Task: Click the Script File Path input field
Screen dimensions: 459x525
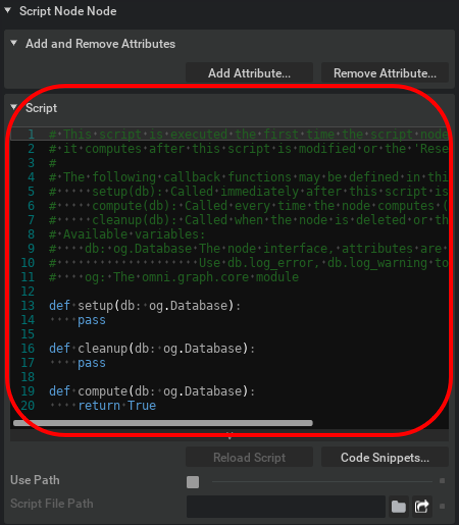Action: tap(286, 507)
